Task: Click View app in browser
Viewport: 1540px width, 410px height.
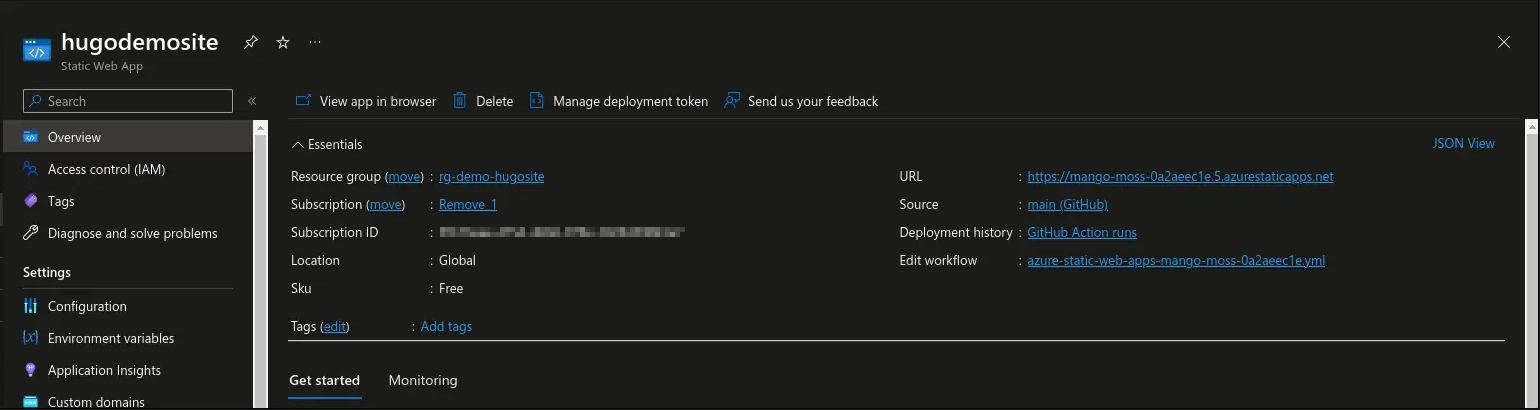Action: tap(366, 101)
